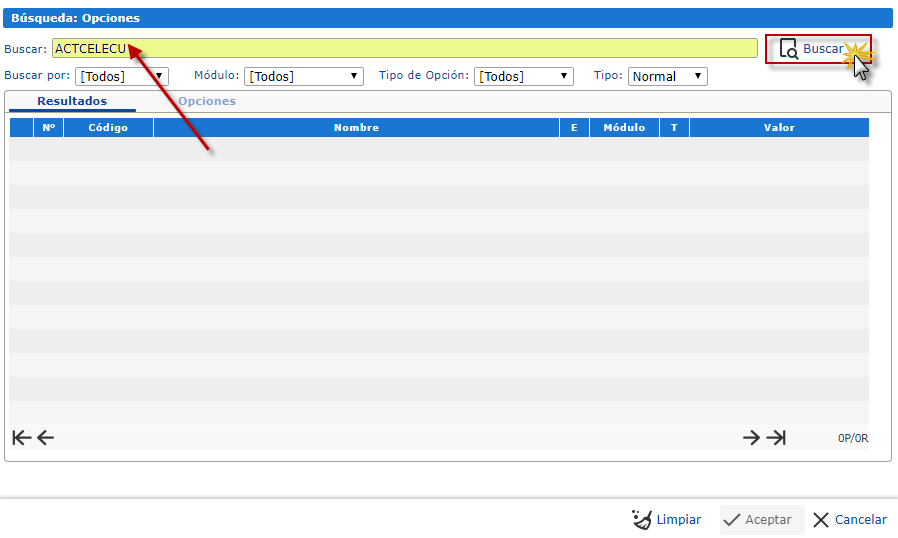The width and height of the screenshot is (898, 538).
Task: Select the first empty results row
Action: click(x=438, y=149)
